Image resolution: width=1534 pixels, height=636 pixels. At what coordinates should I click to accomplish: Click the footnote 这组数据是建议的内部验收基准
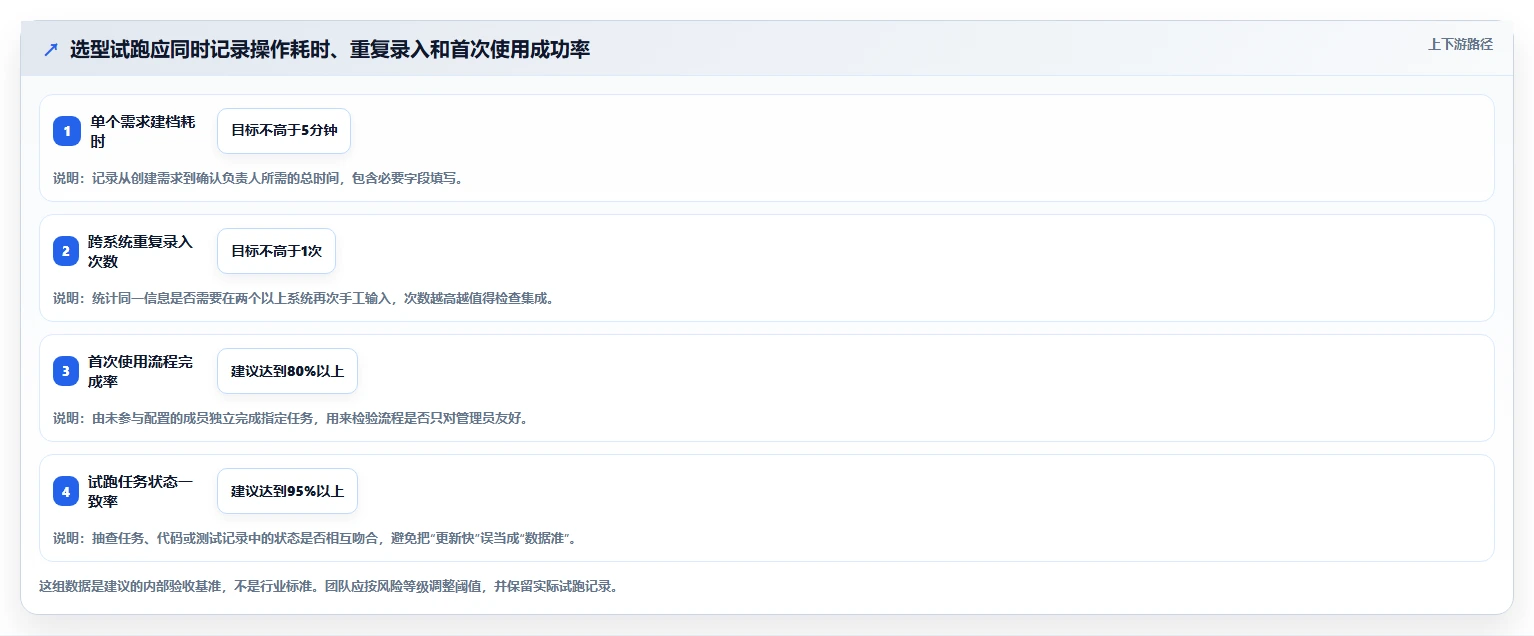point(328,586)
